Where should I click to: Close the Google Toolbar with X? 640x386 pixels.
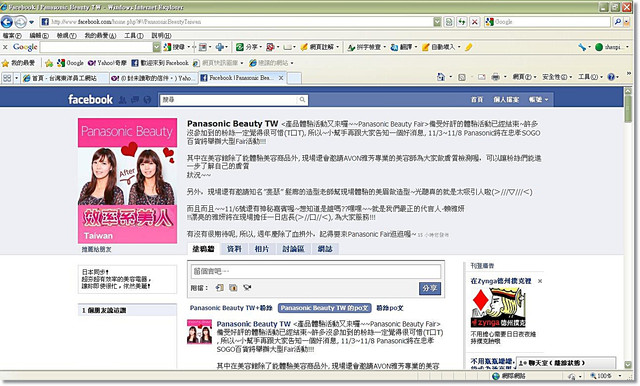pos(5,47)
